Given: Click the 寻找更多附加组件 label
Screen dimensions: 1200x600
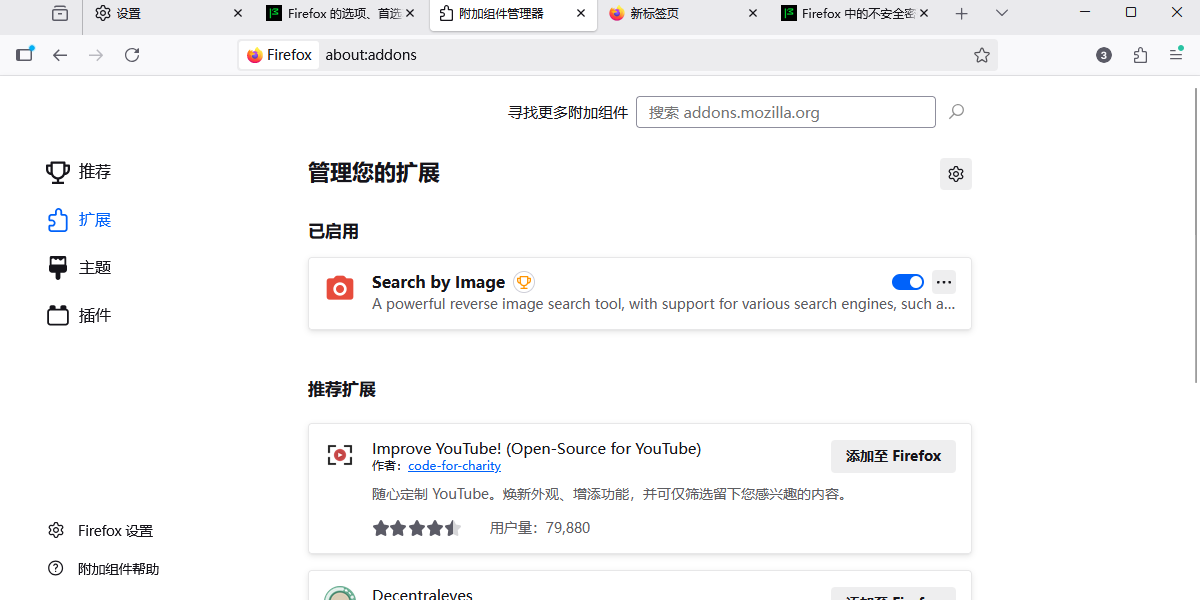Looking at the screenshot, I should [x=568, y=112].
